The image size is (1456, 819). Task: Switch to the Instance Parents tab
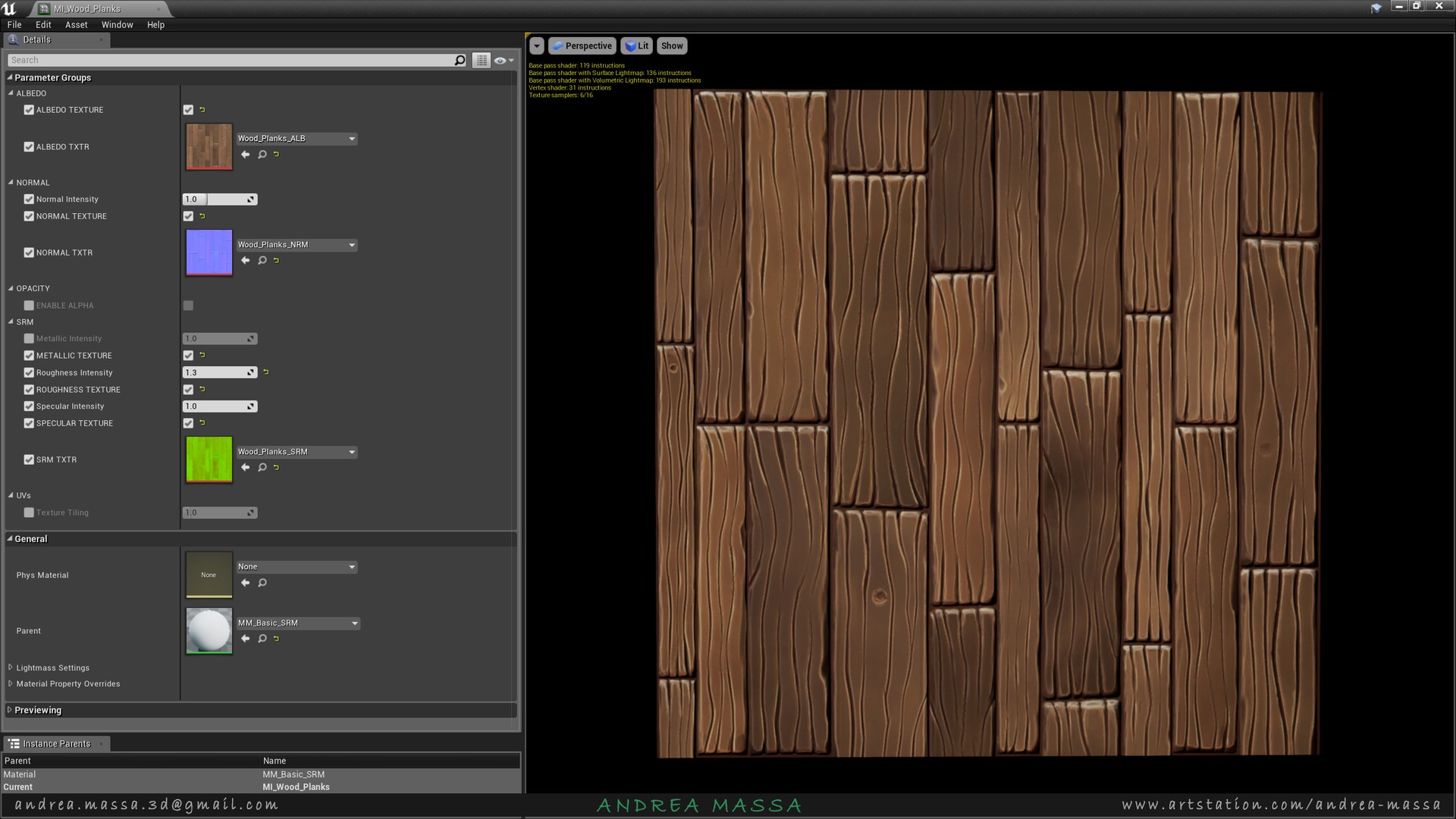pos(56,744)
